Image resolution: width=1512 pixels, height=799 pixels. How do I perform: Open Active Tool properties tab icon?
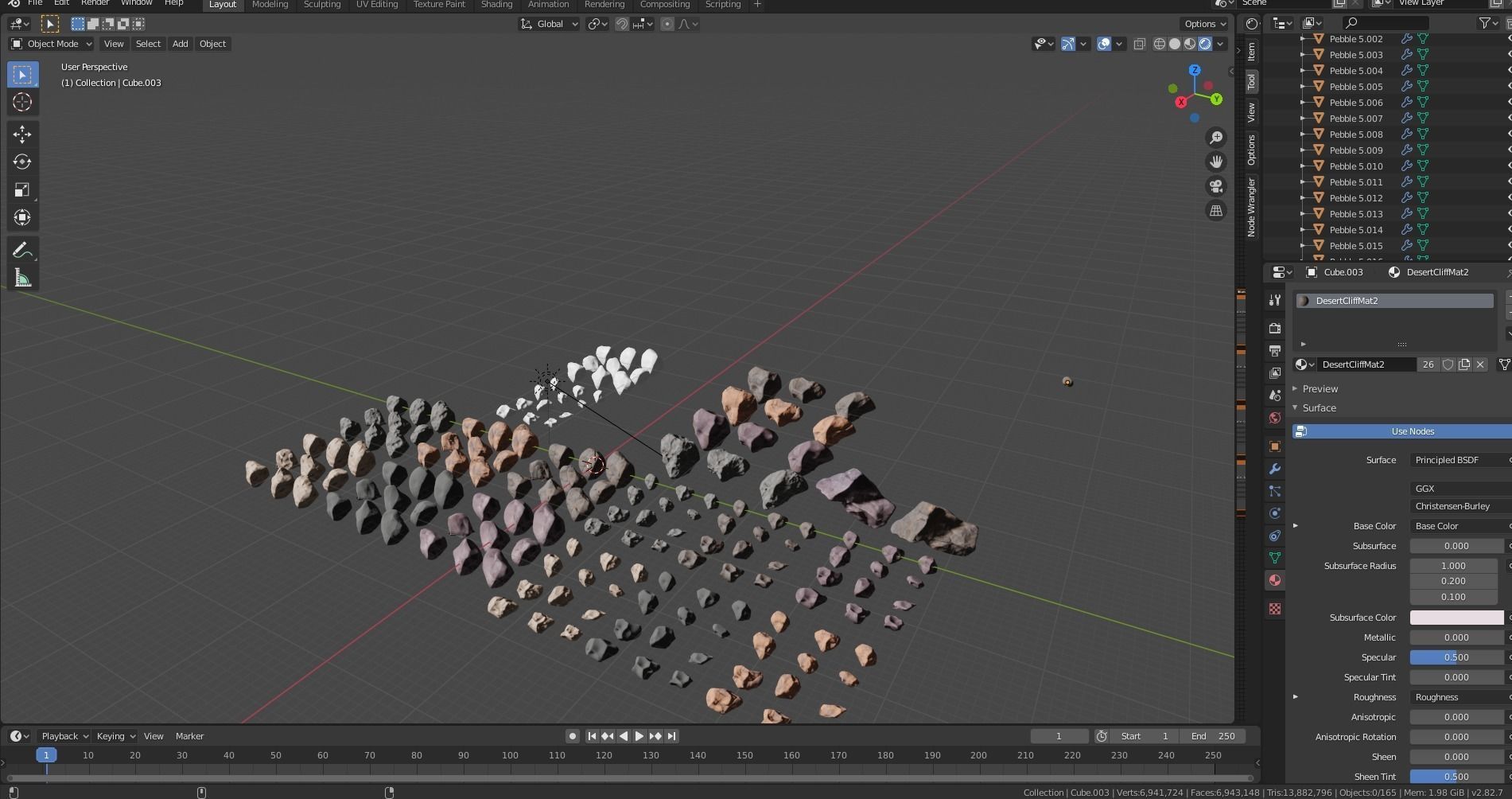1275,300
